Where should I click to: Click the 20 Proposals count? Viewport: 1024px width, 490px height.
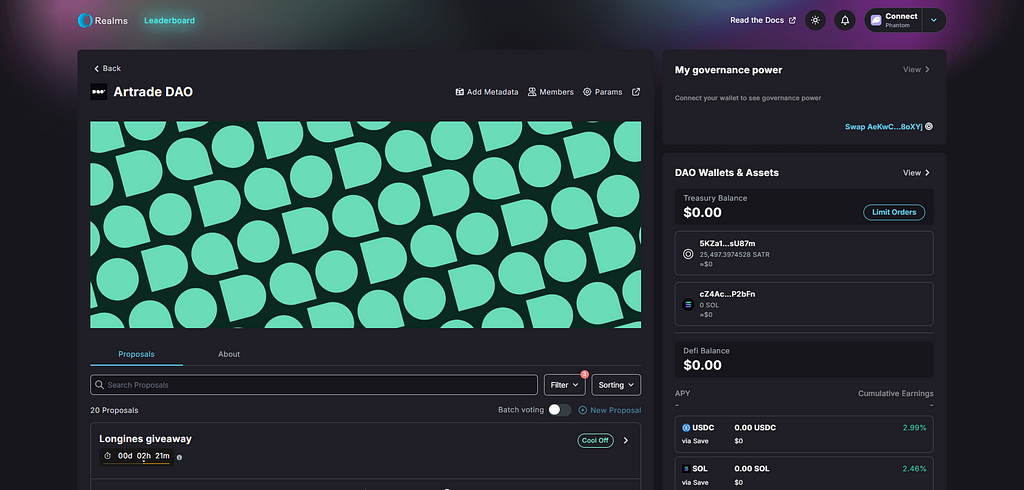[x=114, y=410]
